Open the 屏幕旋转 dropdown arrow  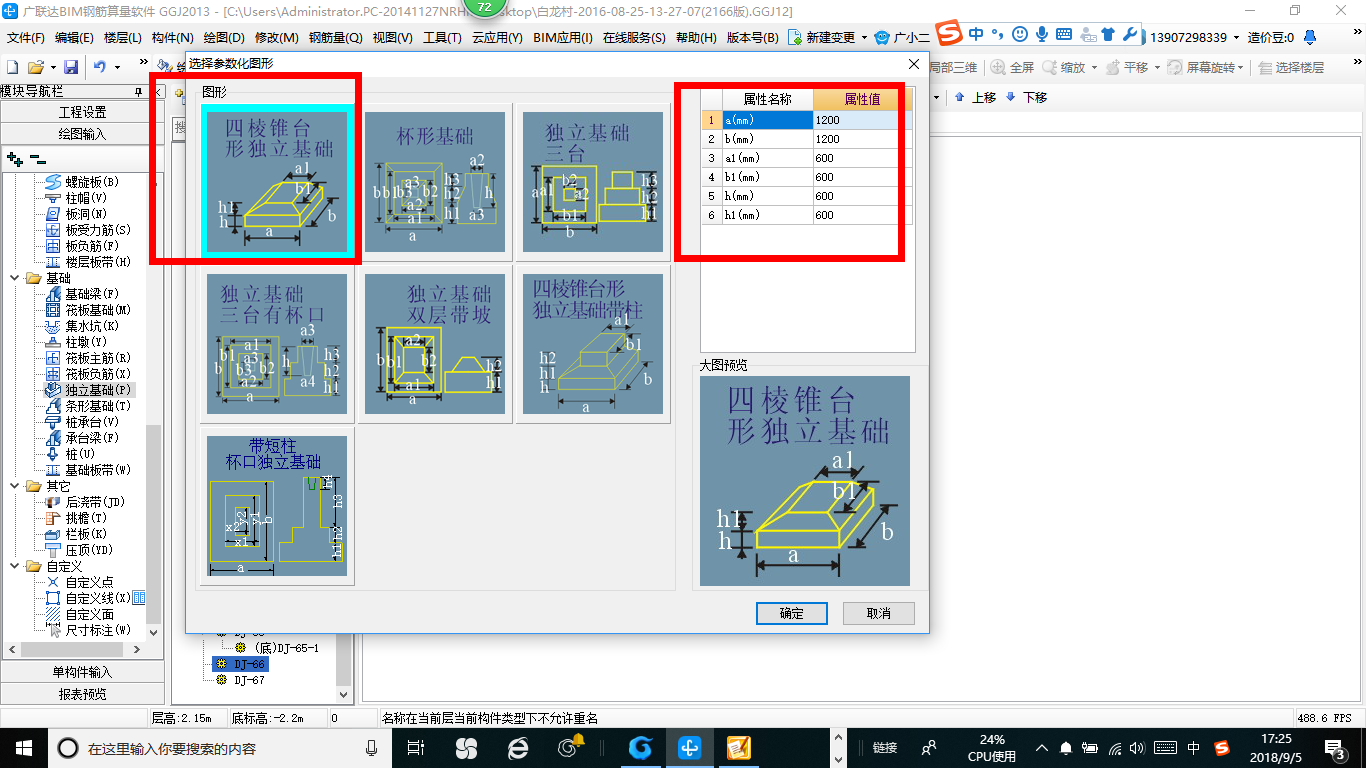[x=1241, y=67]
